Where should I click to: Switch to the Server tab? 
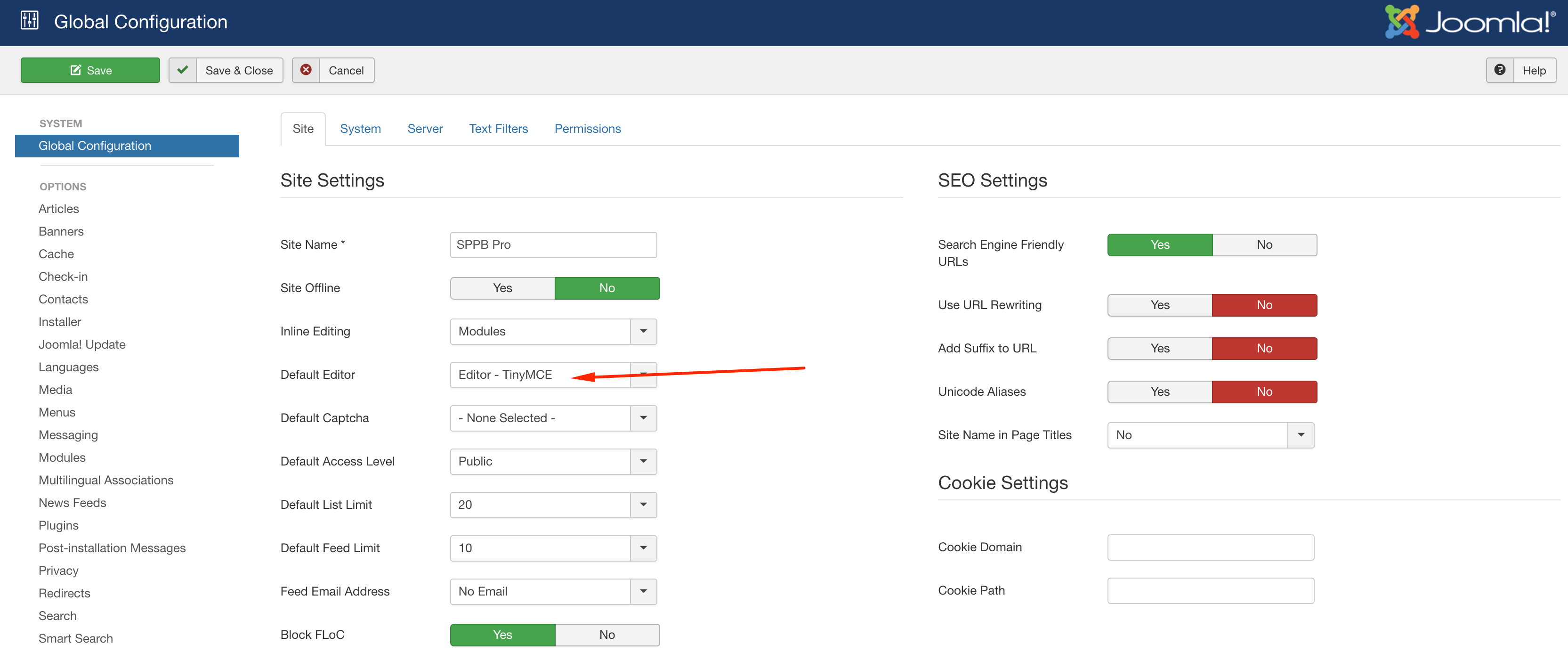pos(424,129)
